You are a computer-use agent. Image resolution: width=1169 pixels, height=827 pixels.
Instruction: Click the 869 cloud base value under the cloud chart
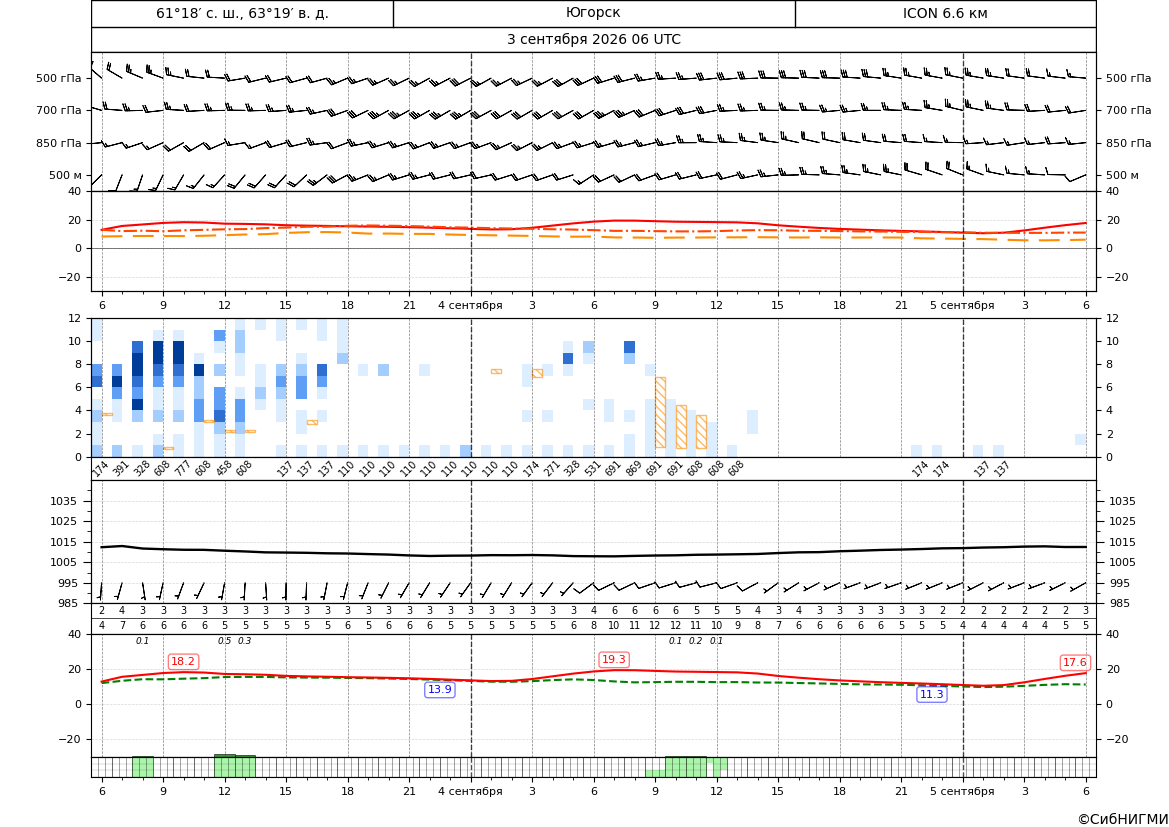click(633, 470)
